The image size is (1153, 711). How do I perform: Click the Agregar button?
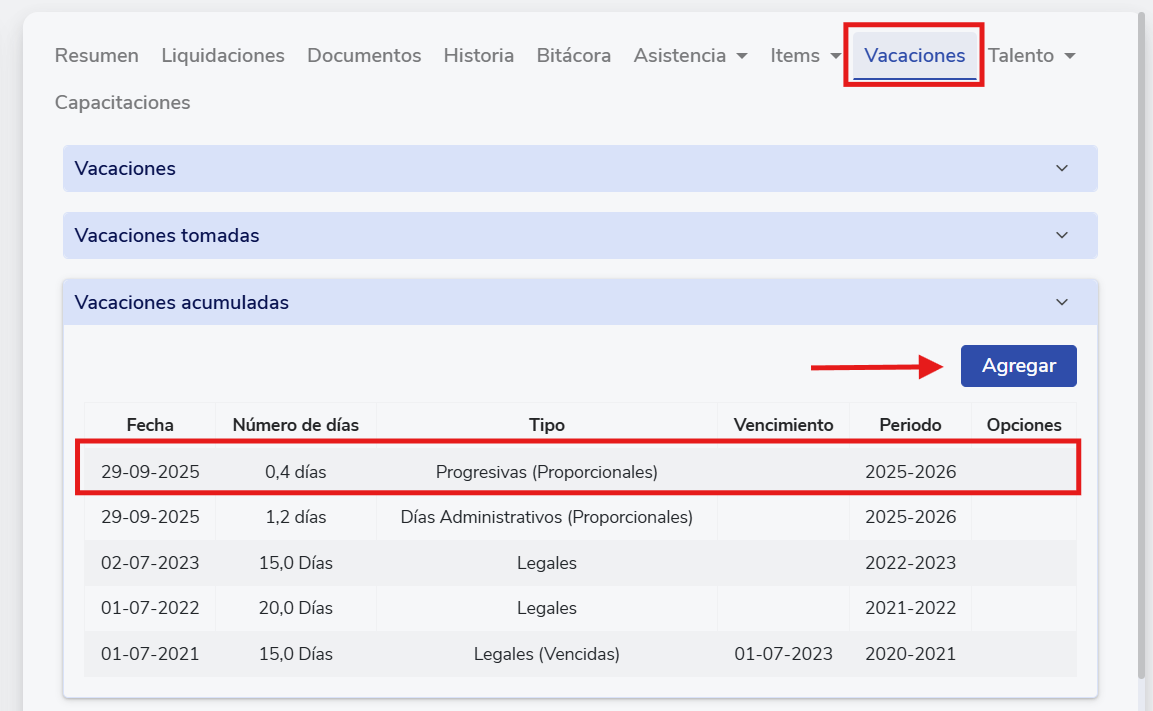(1018, 366)
